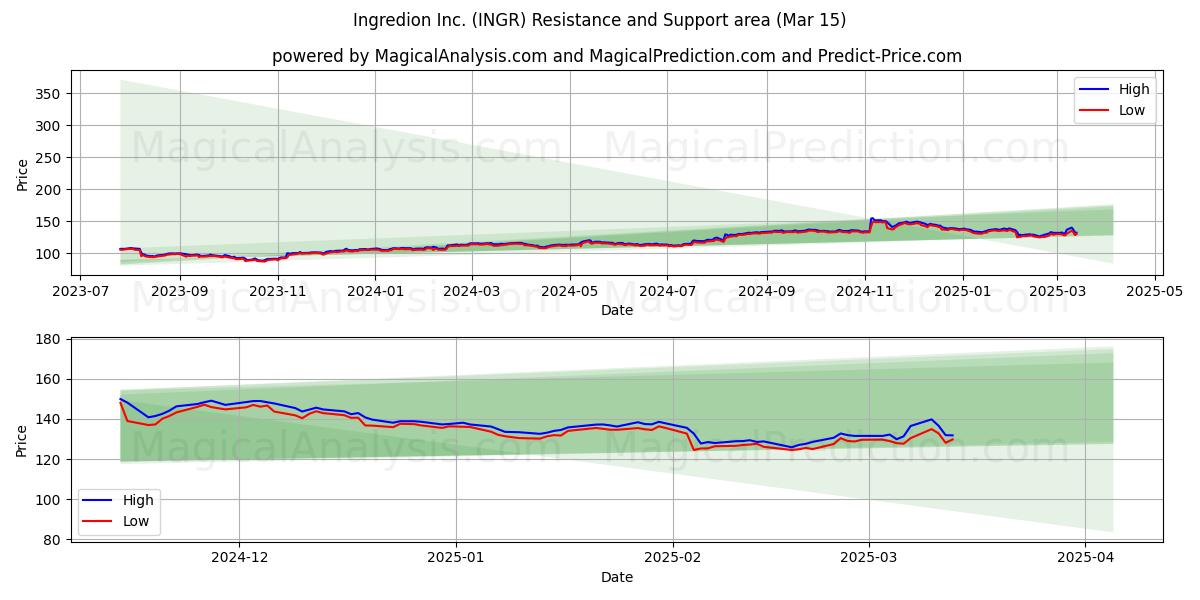Click the '2025-04' tick on bottom chart
The height and width of the screenshot is (600, 1200).
[1086, 558]
